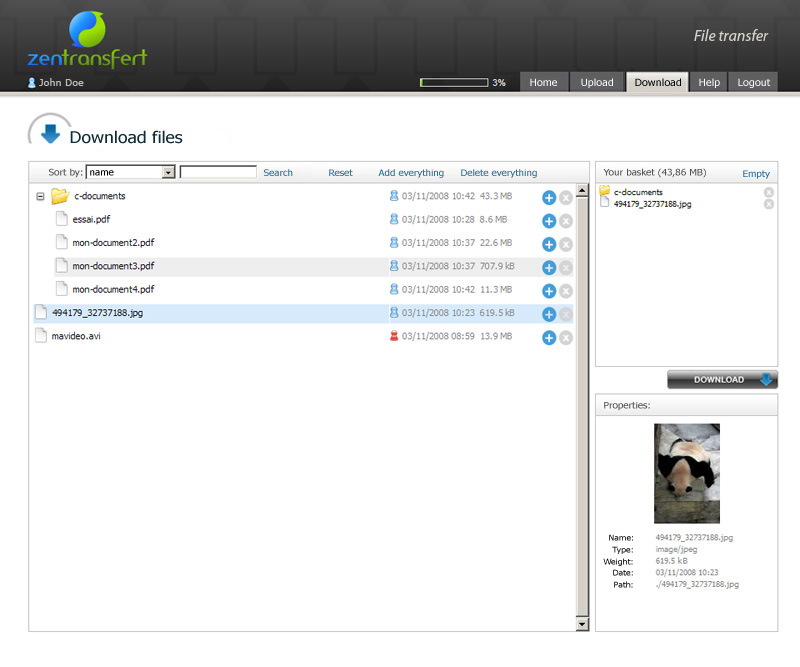Click c-documents entry in basket
The image size is (800, 667).
tap(638, 192)
